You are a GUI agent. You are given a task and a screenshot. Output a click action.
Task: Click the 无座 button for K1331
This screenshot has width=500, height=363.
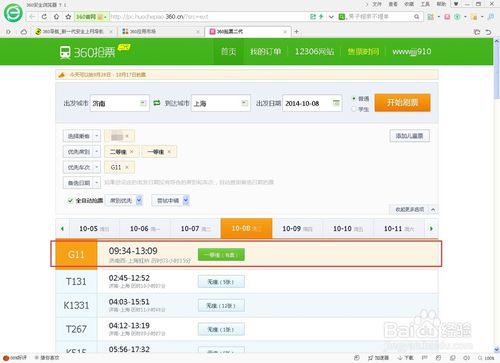click(x=221, y=305)
